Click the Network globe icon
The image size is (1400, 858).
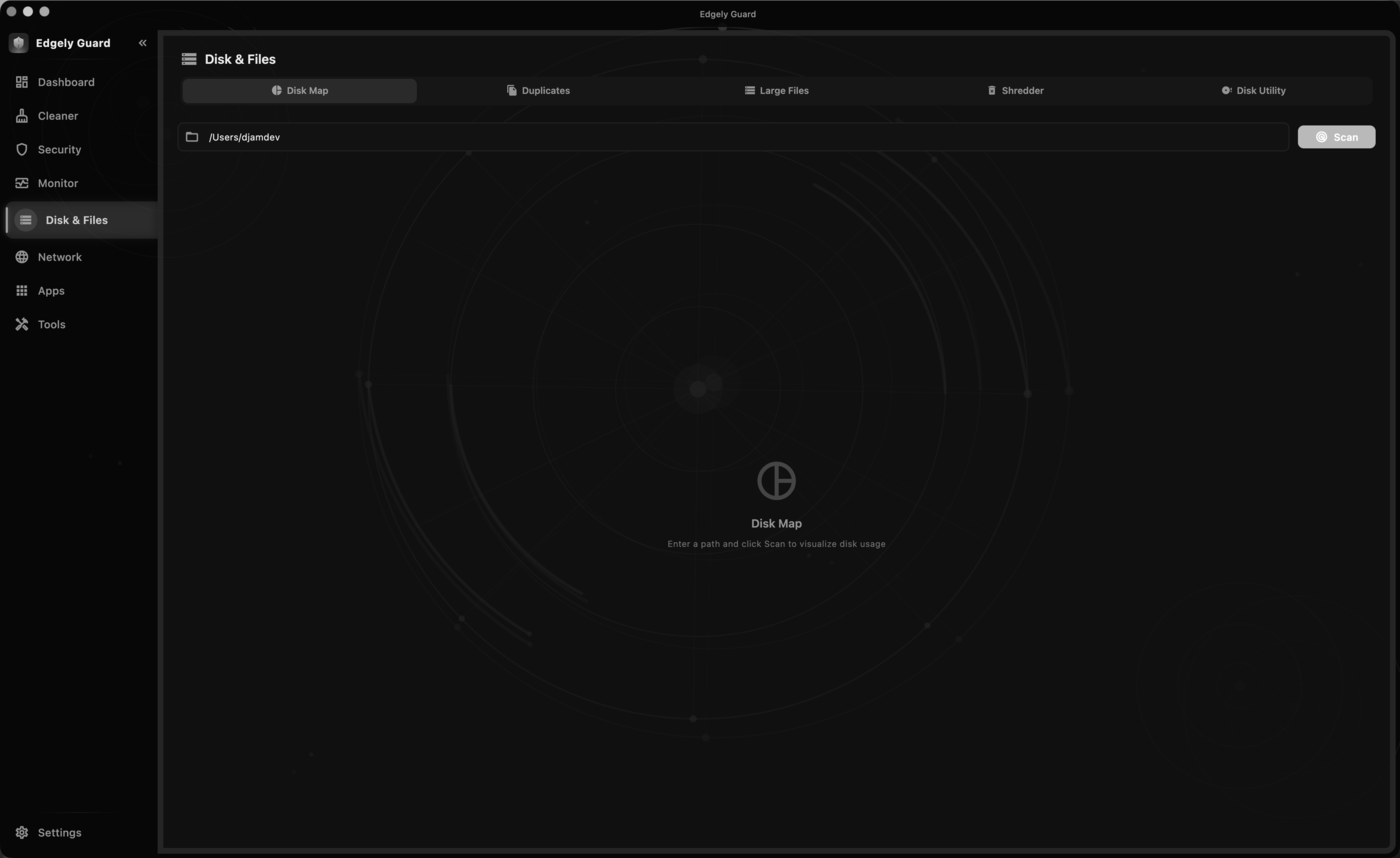(x=22, y=257)
